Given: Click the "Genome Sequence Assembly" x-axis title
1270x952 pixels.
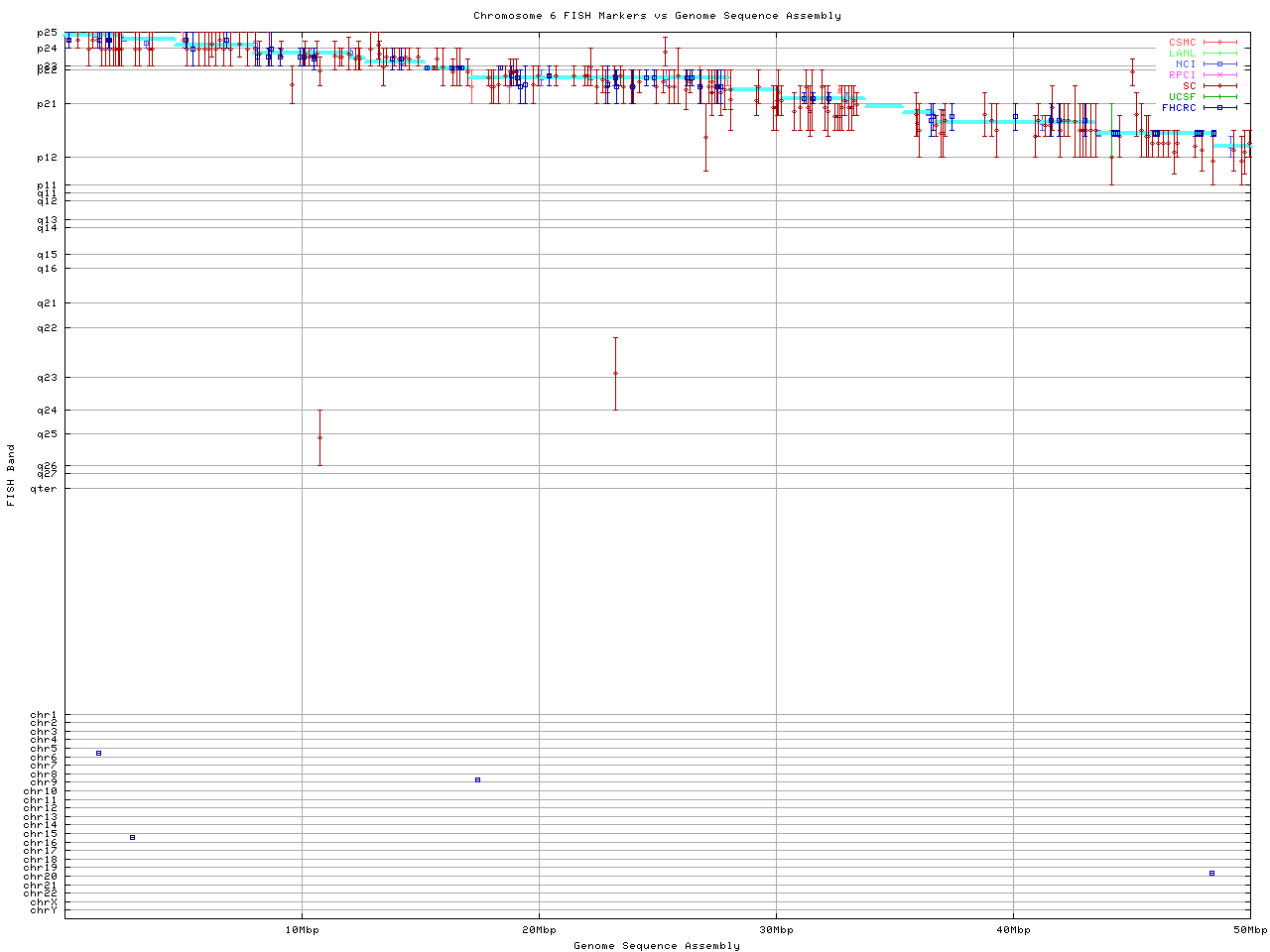Looking at the screenshot, I should [657, 946].
